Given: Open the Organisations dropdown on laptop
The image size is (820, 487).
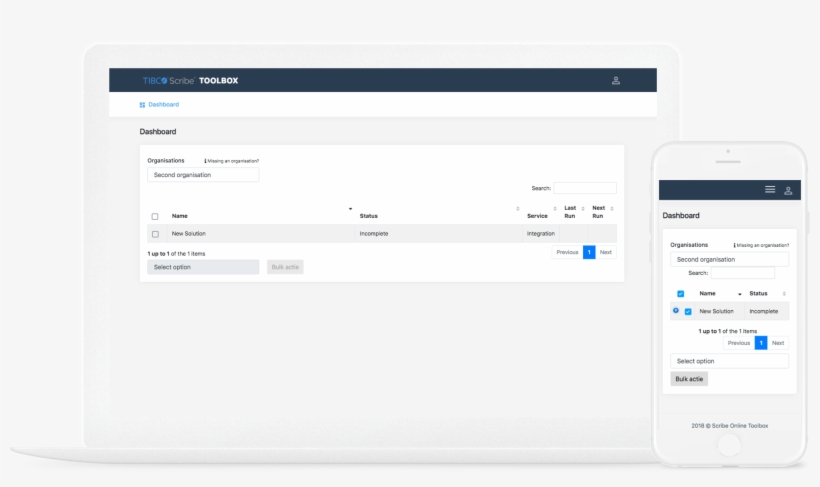Looking at the screenshot, I should click(x=203, y=175).
